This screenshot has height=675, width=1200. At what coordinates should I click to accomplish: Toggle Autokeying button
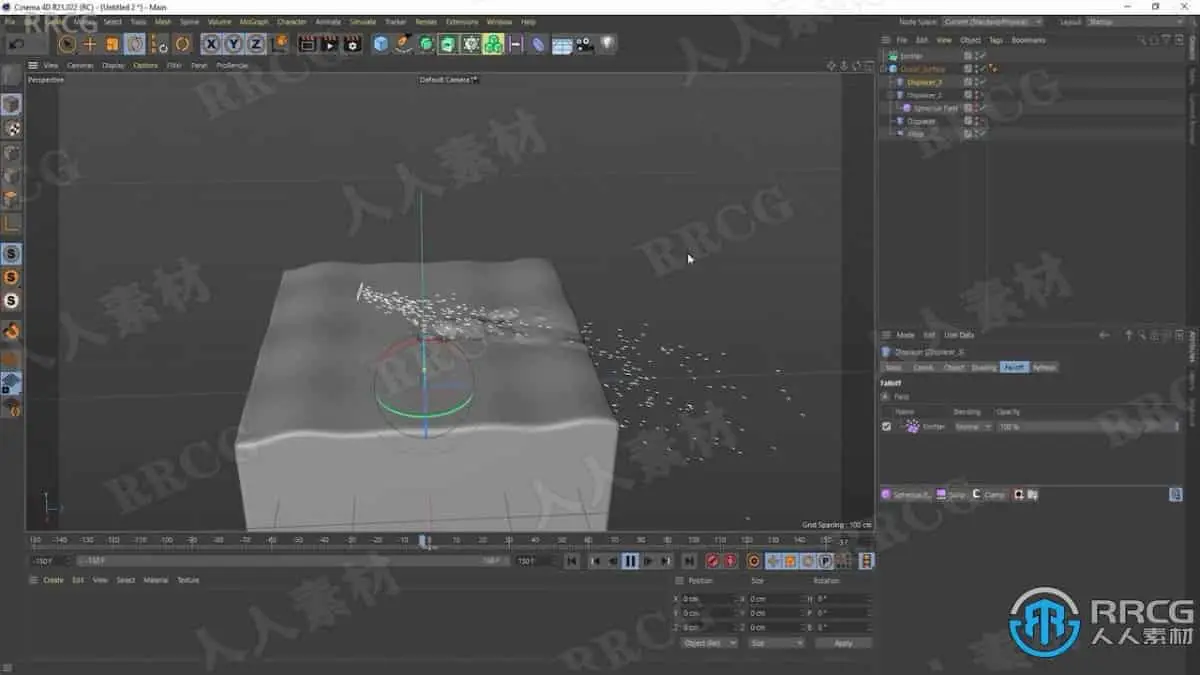pyautogui.click(x=730, y=561)
